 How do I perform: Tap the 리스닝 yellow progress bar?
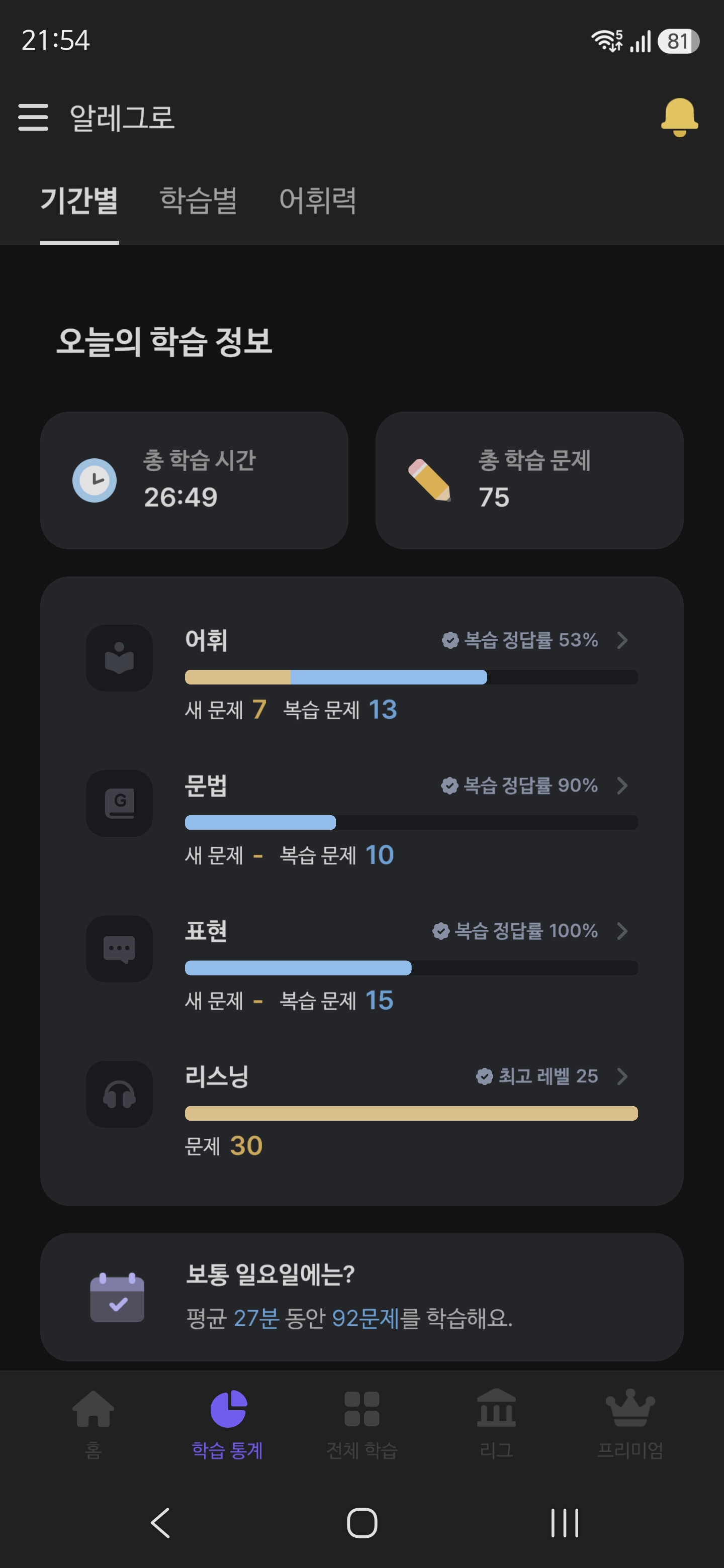point(411,1113)
